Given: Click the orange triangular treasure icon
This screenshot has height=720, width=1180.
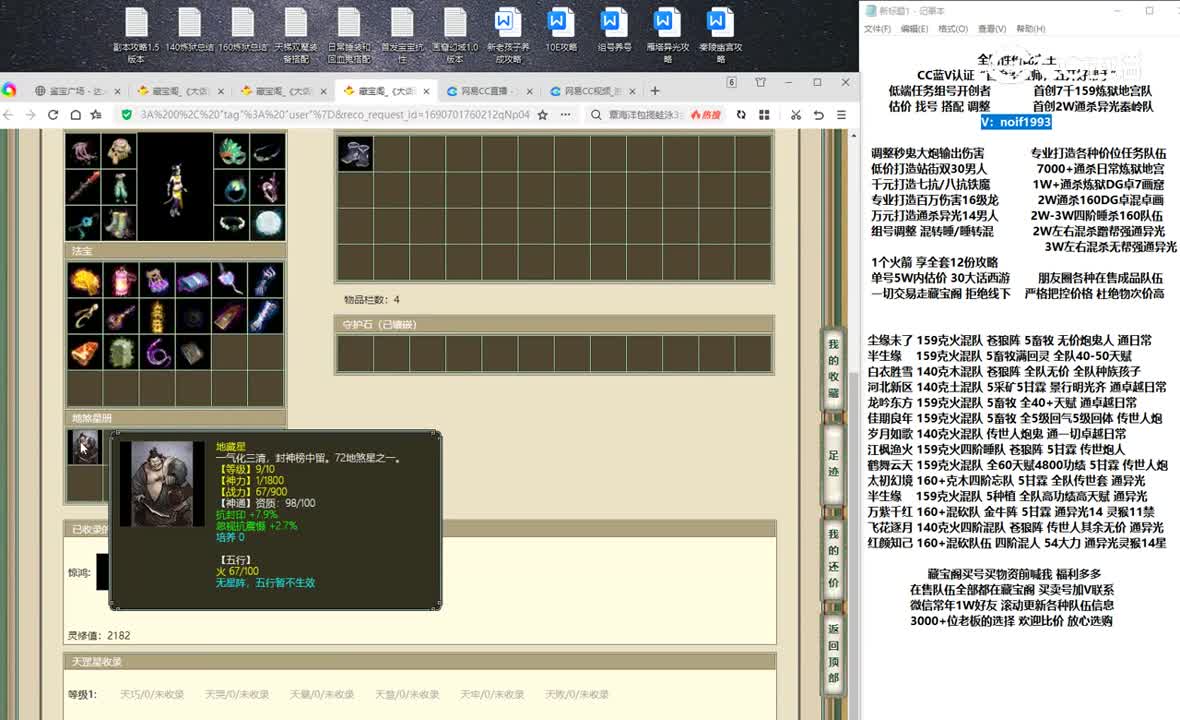Looking at the screenshot, I should point(84,353).
